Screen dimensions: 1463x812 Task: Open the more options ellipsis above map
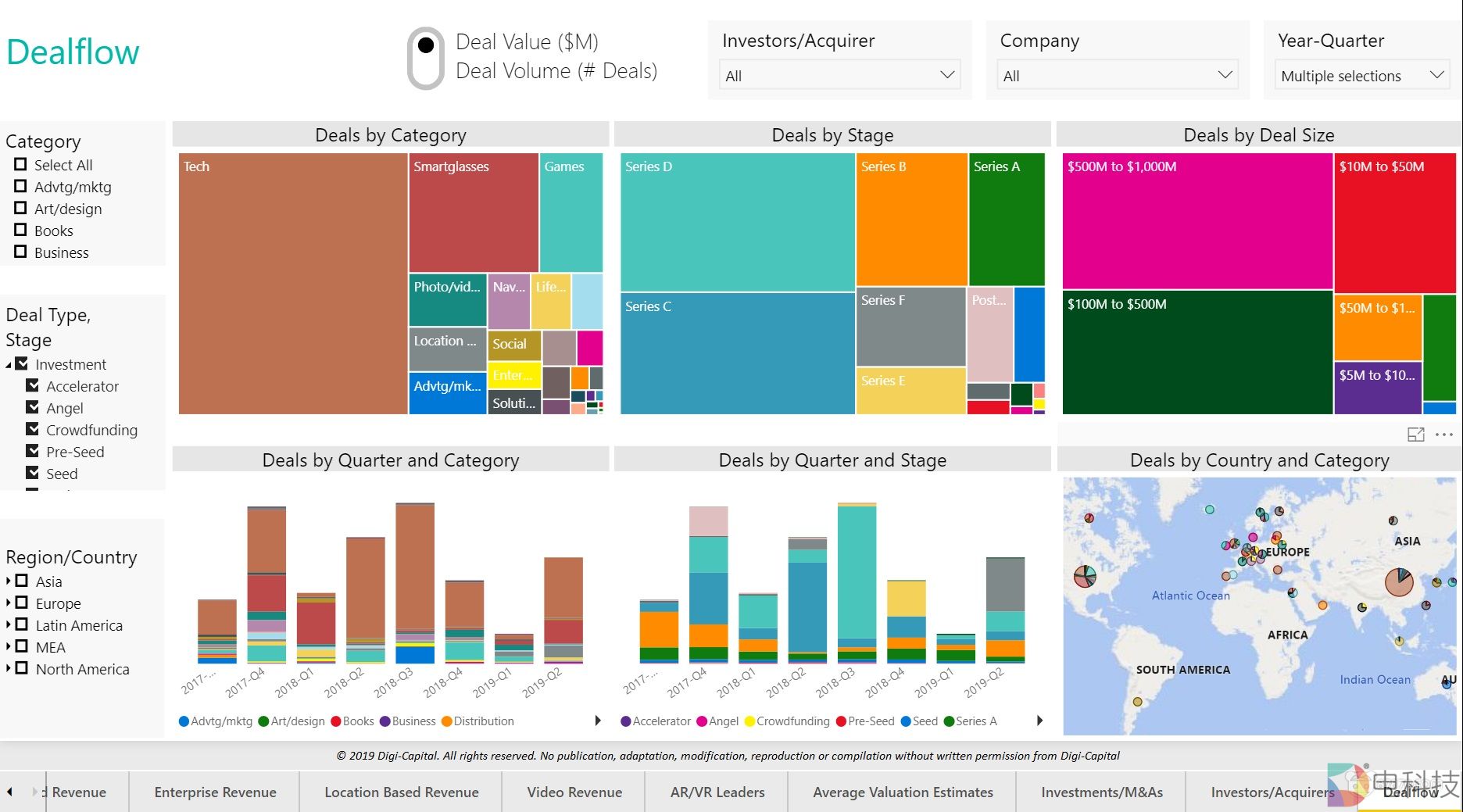coord(1444,435)
